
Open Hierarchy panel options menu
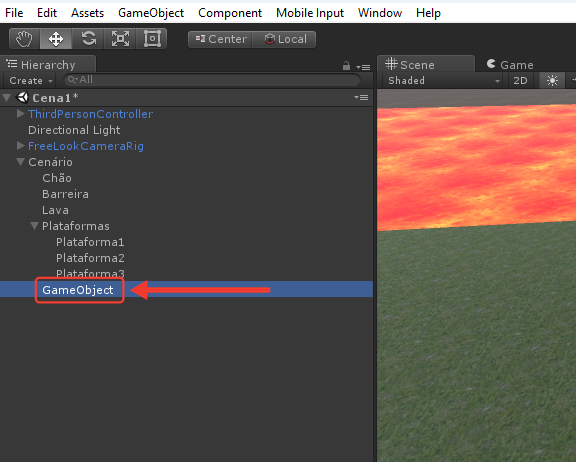(x=363, y=67)
